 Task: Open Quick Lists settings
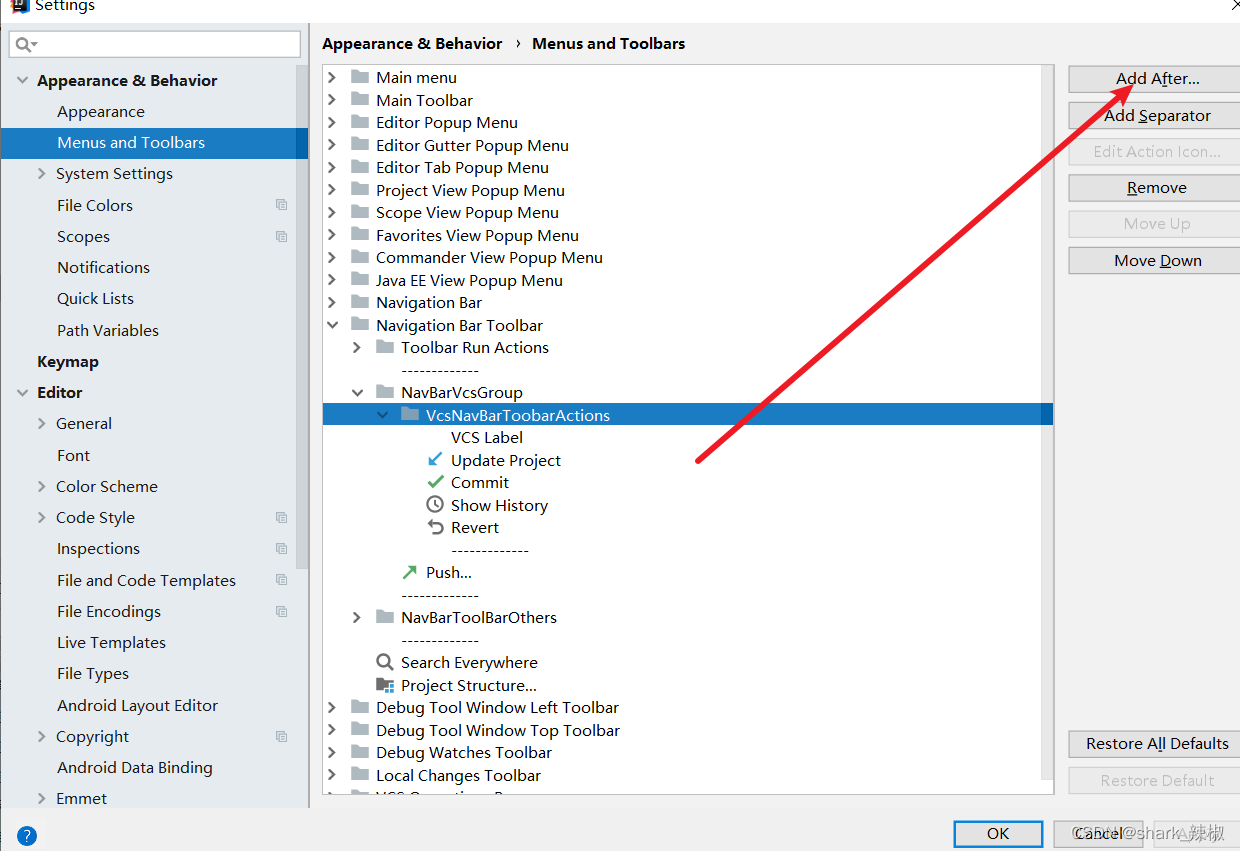pos(95,298)
